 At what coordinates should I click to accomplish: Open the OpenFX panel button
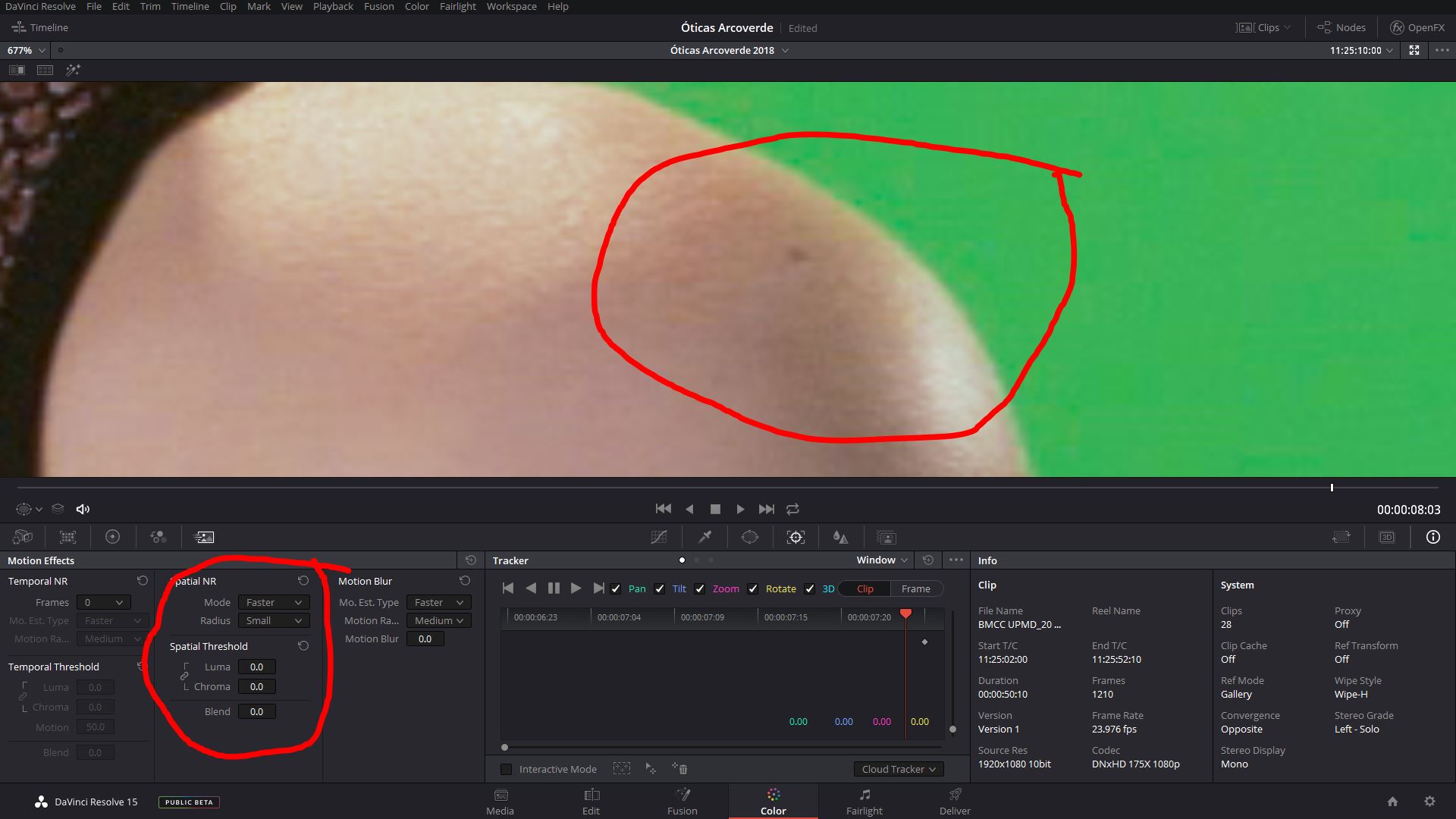coord(1417,27)
